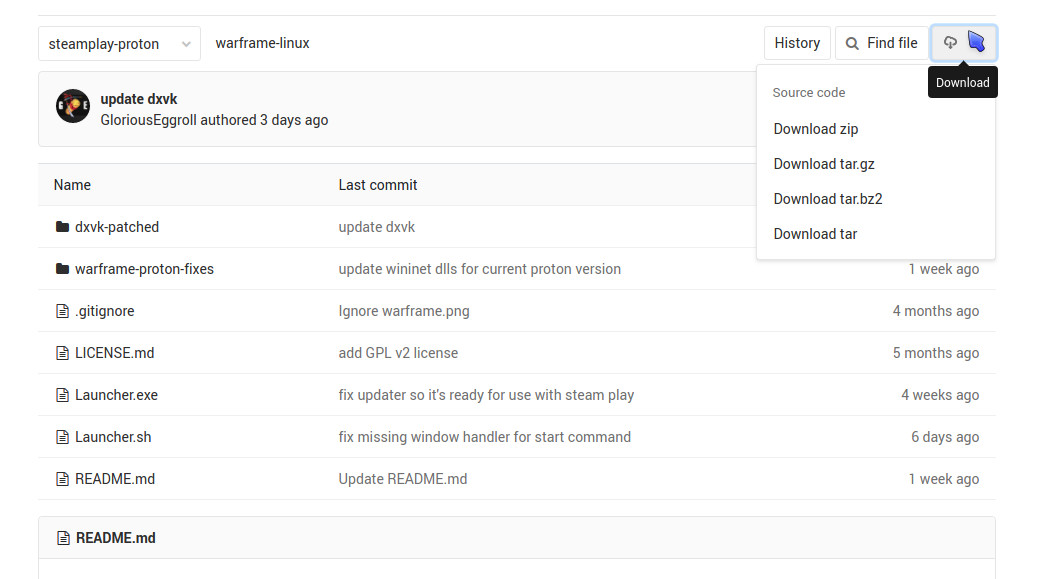Click the README.md file list icon
Screen dimensions: 1038x579
point(62,479)
